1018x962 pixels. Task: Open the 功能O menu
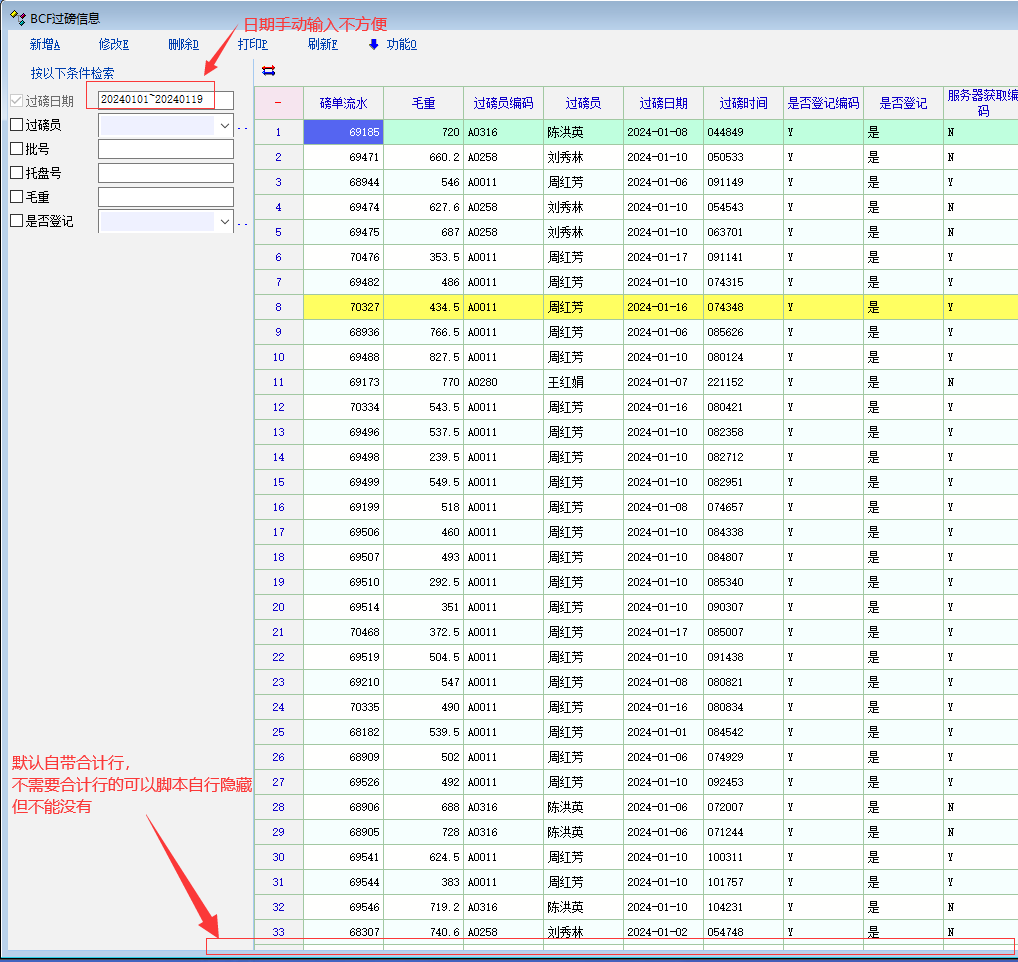(401, 44)
